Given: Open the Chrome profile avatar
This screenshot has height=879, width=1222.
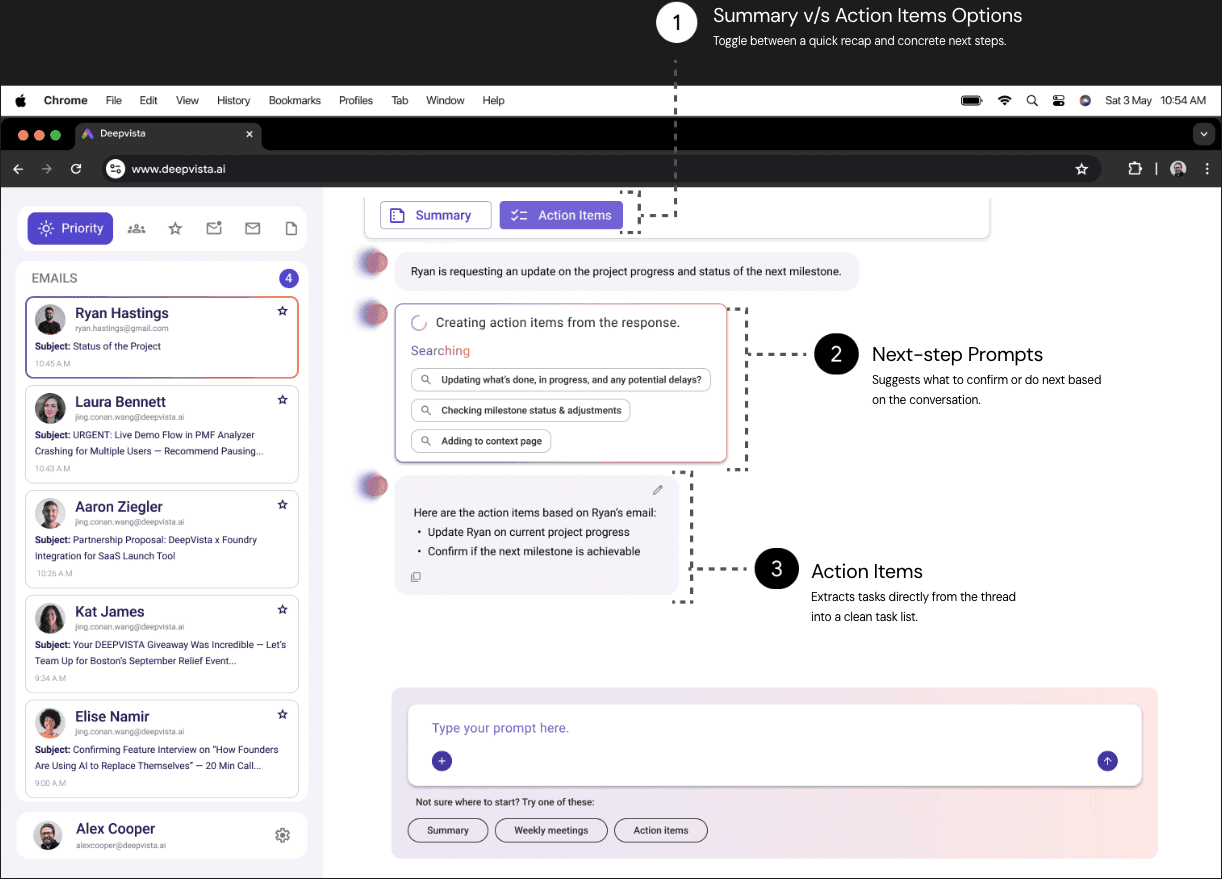Looking at the screenshot, I should 1179,169.
